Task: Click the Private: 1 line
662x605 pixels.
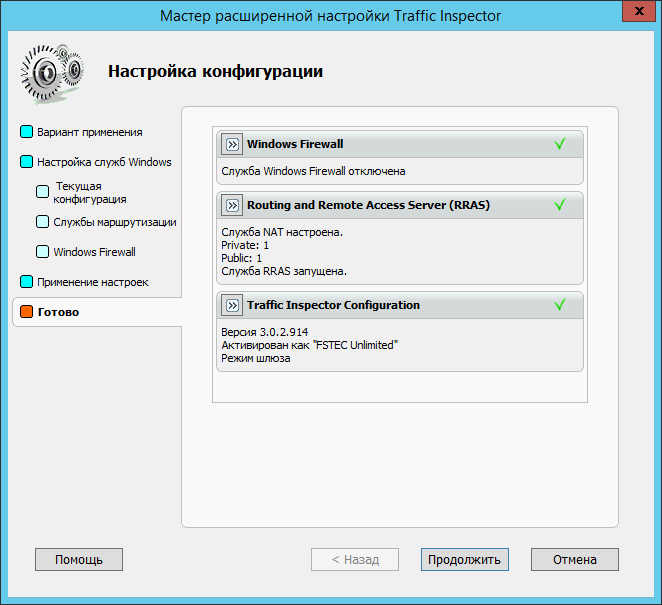Action: coord(245,245)
